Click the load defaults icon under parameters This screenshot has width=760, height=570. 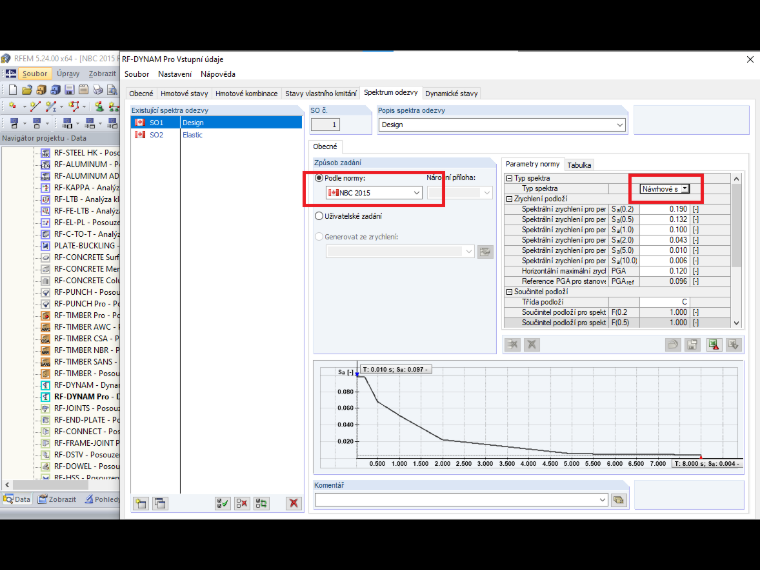pos(673,345)
